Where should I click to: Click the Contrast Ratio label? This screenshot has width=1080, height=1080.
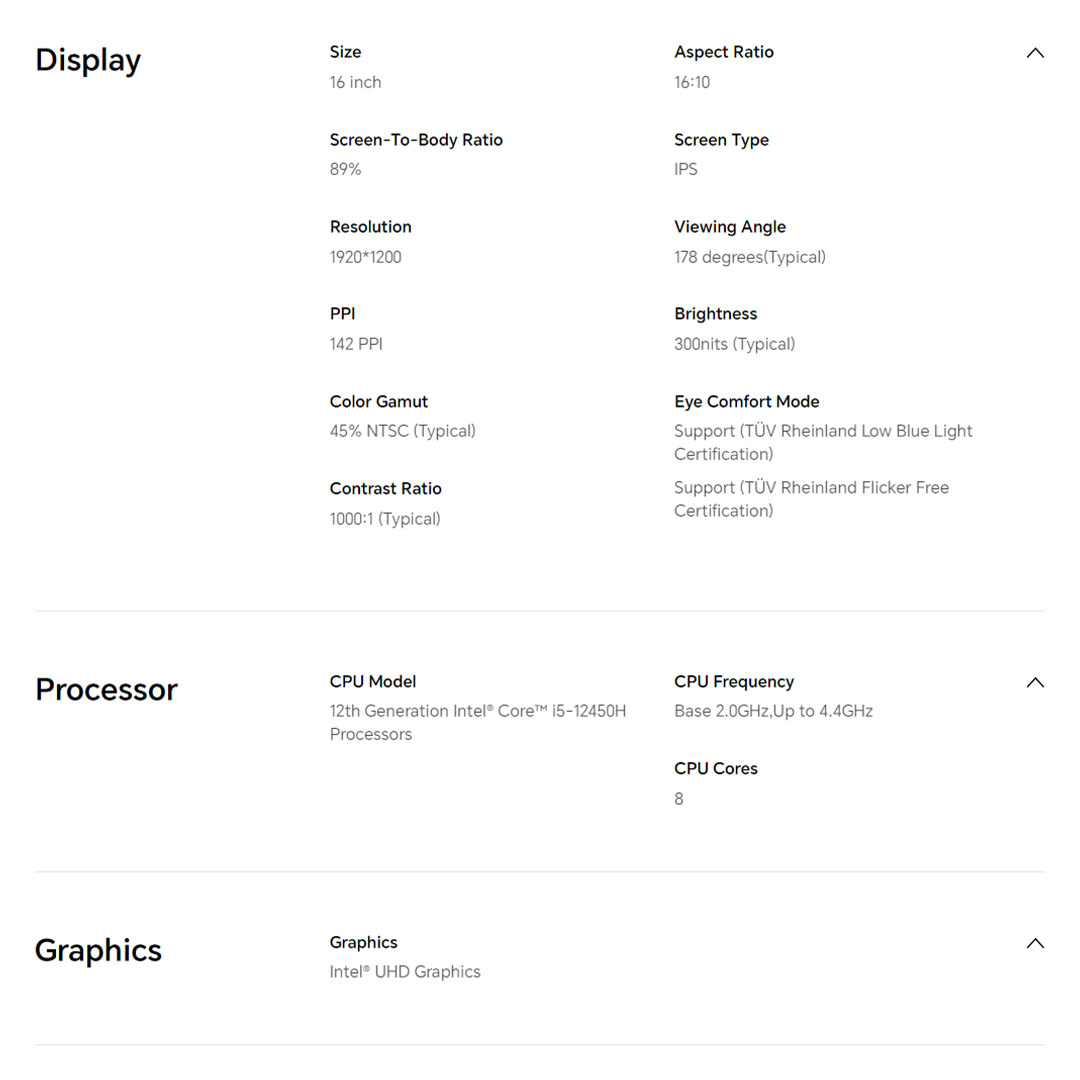click(x=386, y=489)
